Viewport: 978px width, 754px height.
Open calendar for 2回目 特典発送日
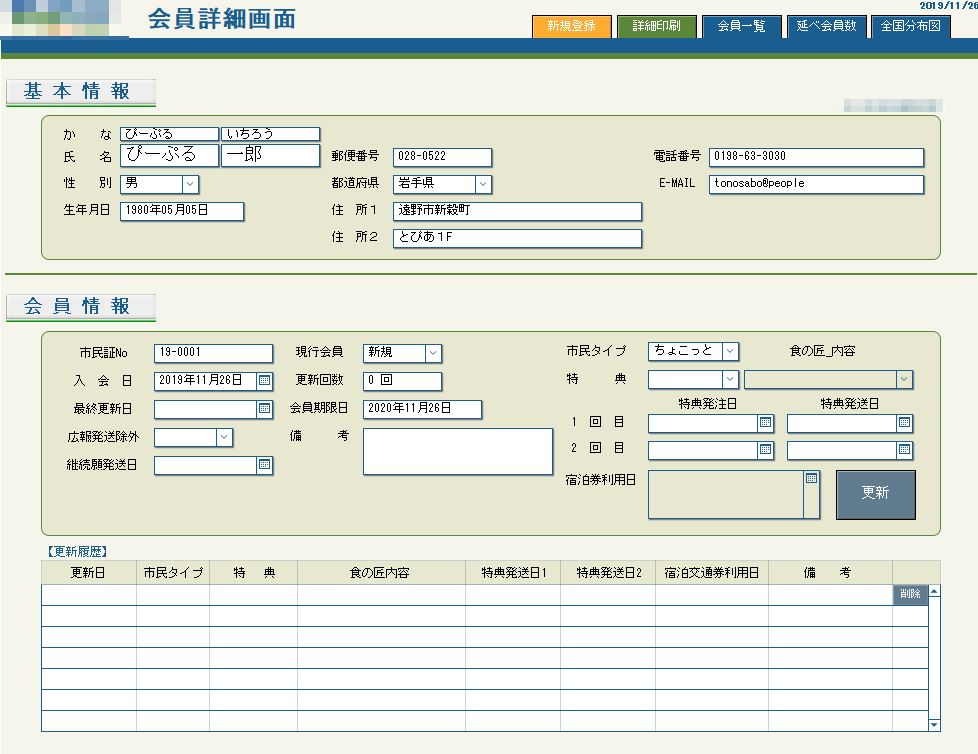coord(904,450)
